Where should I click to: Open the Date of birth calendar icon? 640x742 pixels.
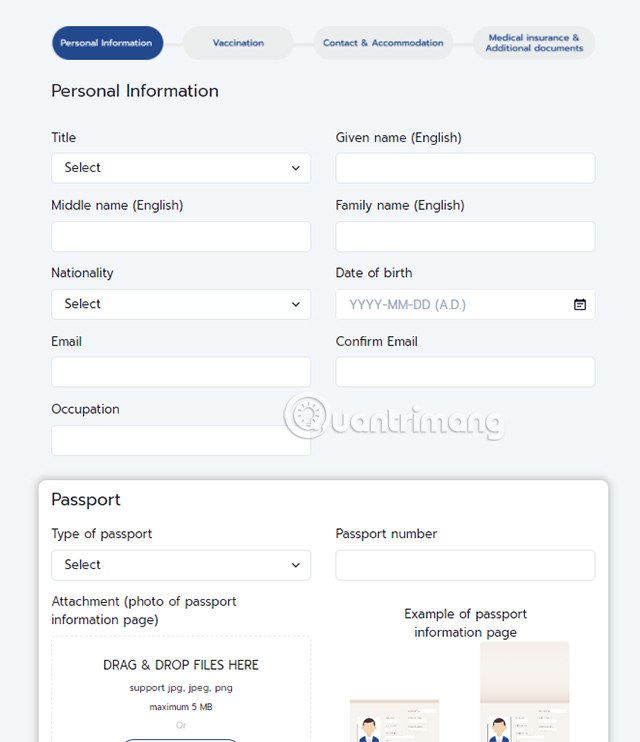[x=580, y=304]
